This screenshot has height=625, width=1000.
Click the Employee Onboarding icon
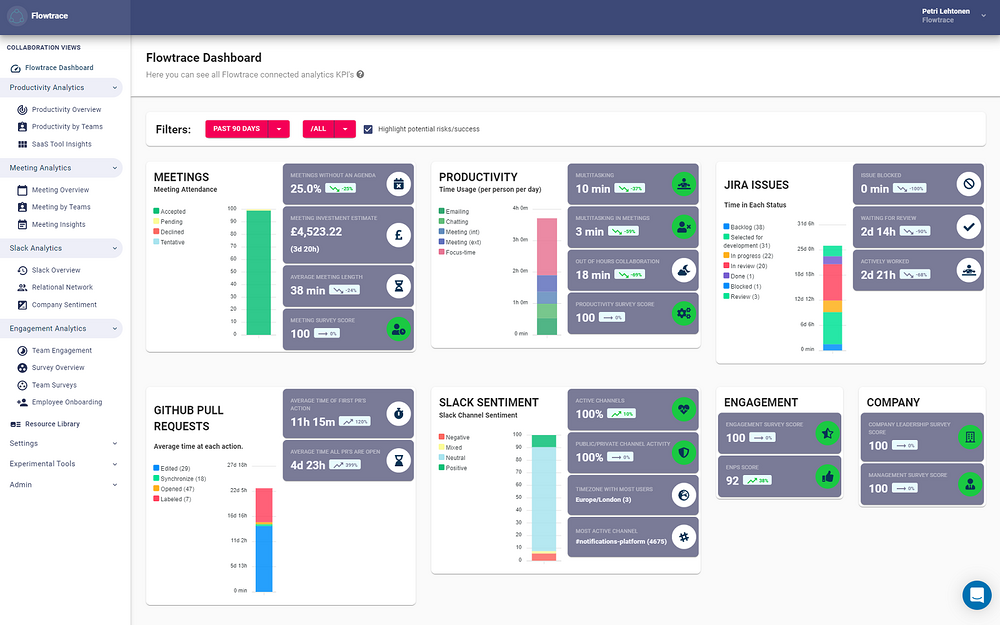pos(22,402)
